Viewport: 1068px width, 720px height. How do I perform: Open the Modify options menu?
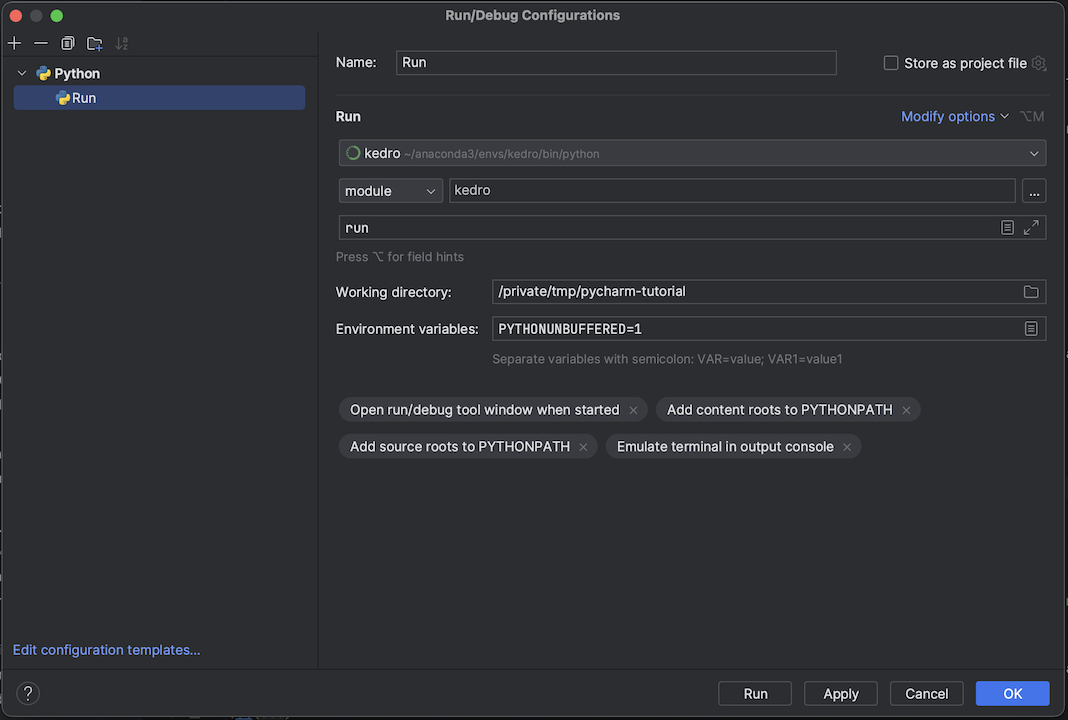coord(954,116)
